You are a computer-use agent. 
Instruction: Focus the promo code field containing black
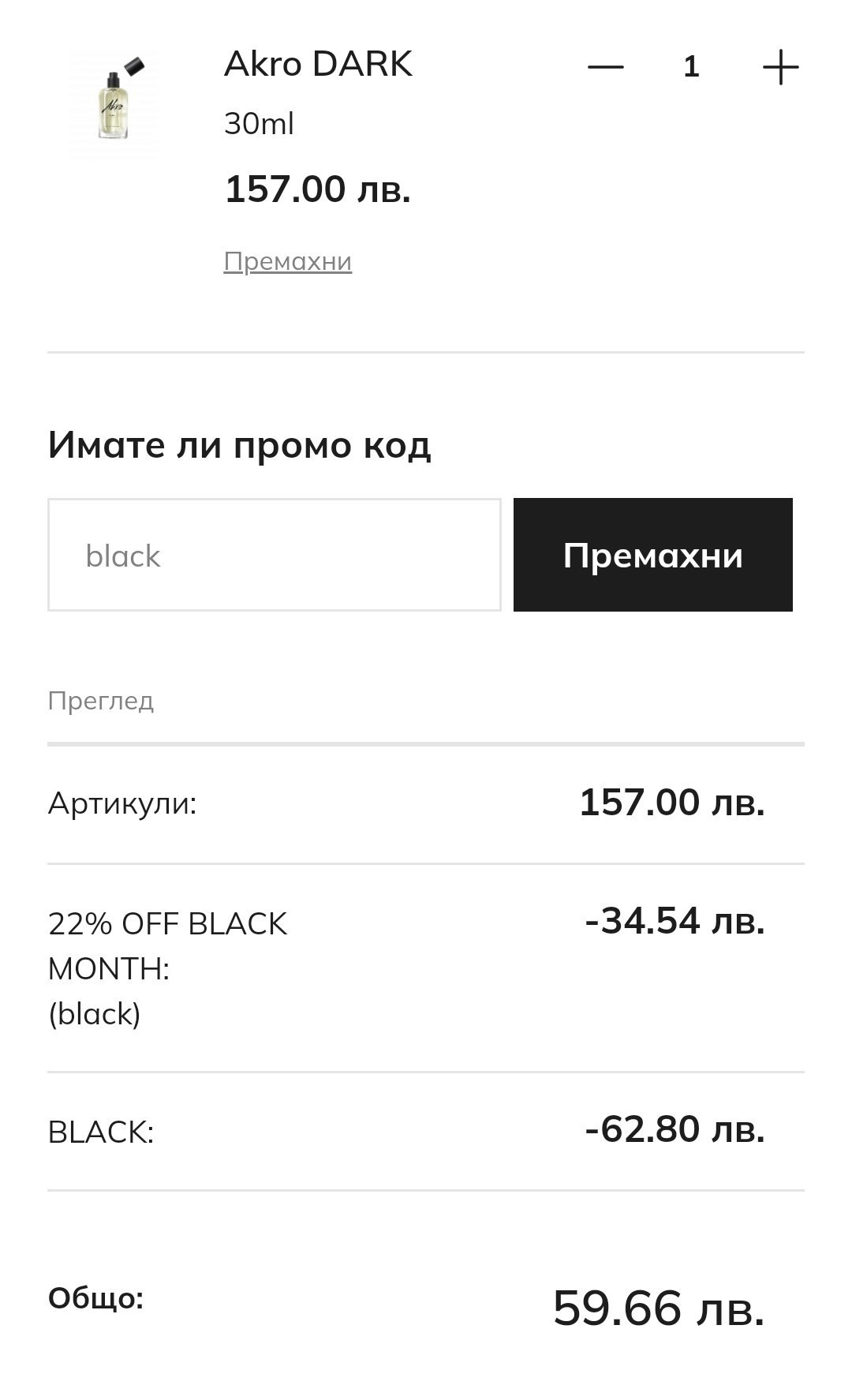click(274, 555)
